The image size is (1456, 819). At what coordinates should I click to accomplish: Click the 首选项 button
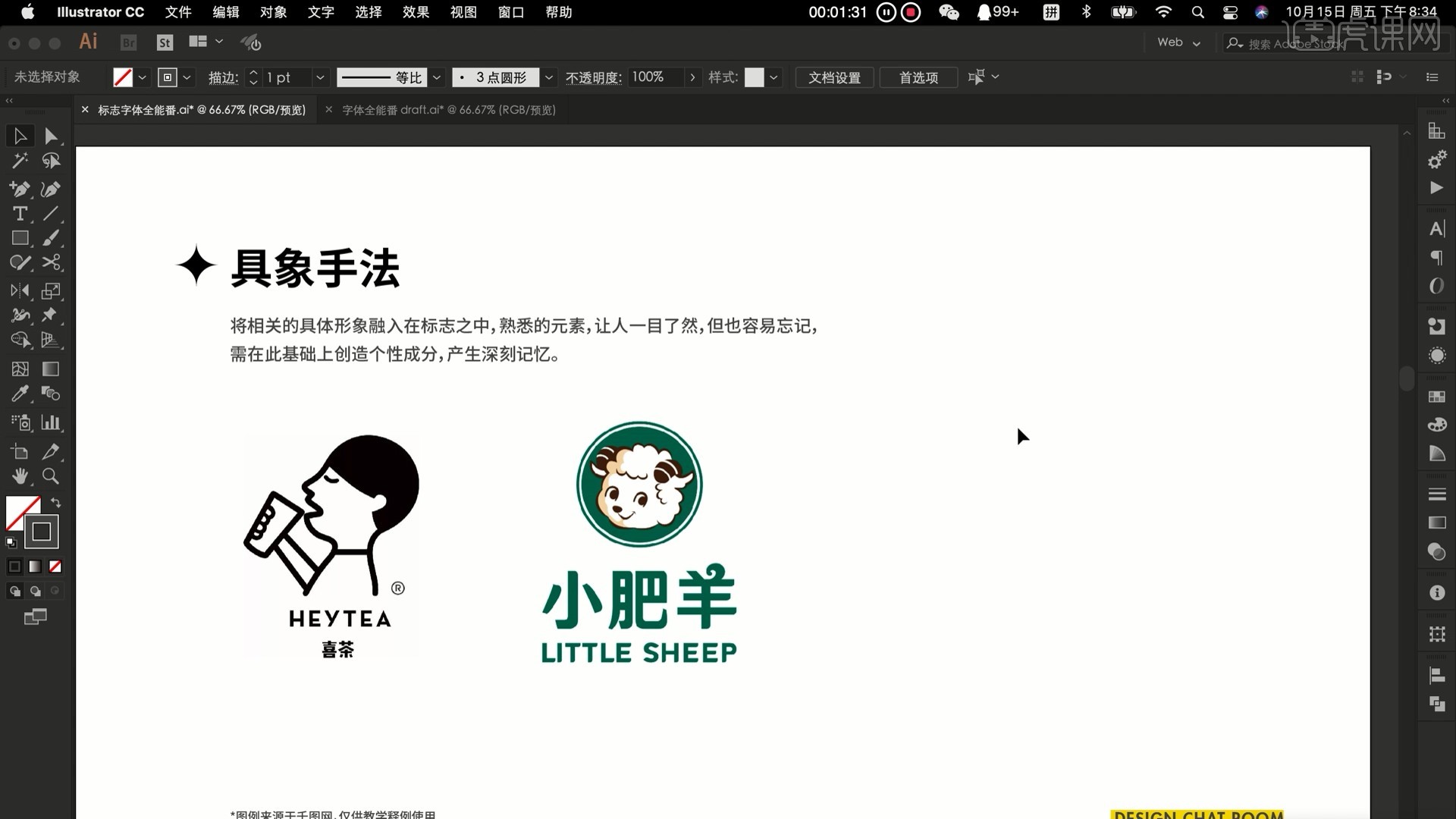[x=918, y=77]
